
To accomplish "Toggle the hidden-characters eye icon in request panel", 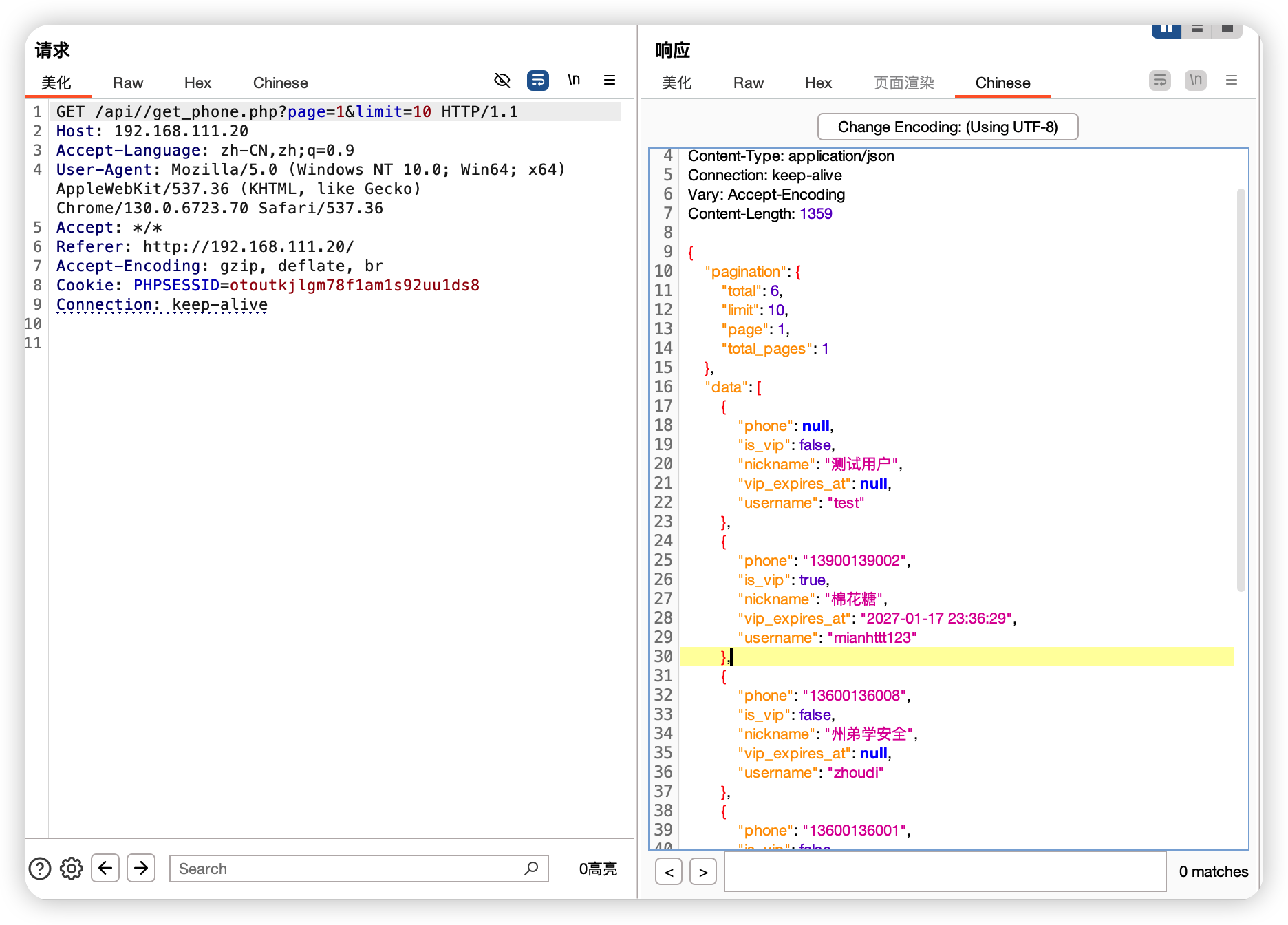I will click(x=502, y=81).
